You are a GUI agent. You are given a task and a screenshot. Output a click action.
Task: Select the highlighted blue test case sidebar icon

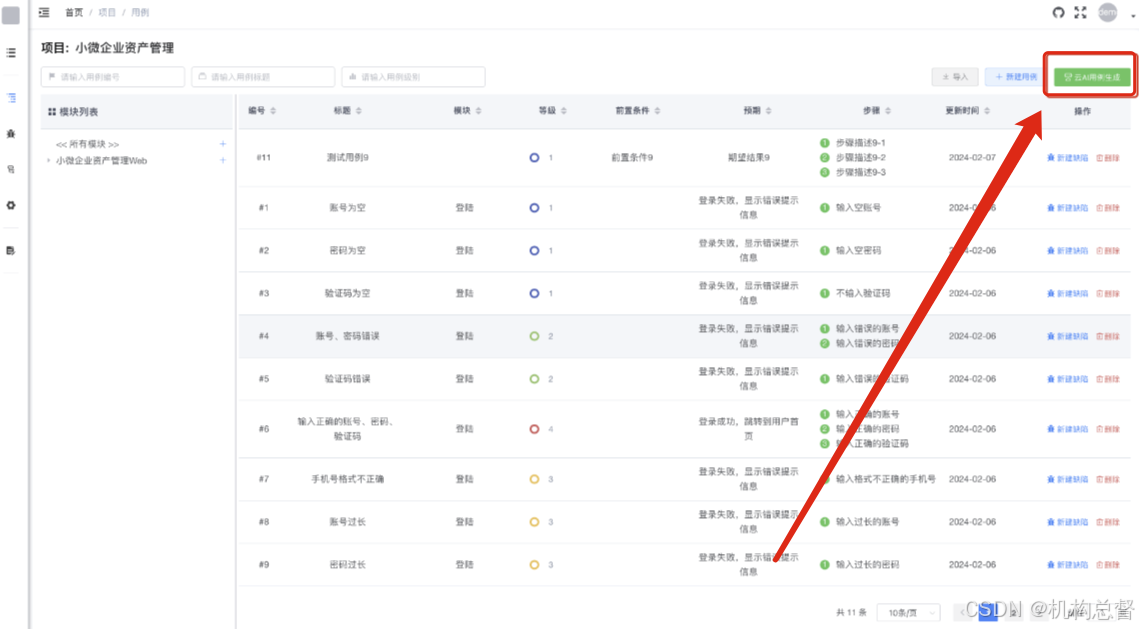pos(11,97)
